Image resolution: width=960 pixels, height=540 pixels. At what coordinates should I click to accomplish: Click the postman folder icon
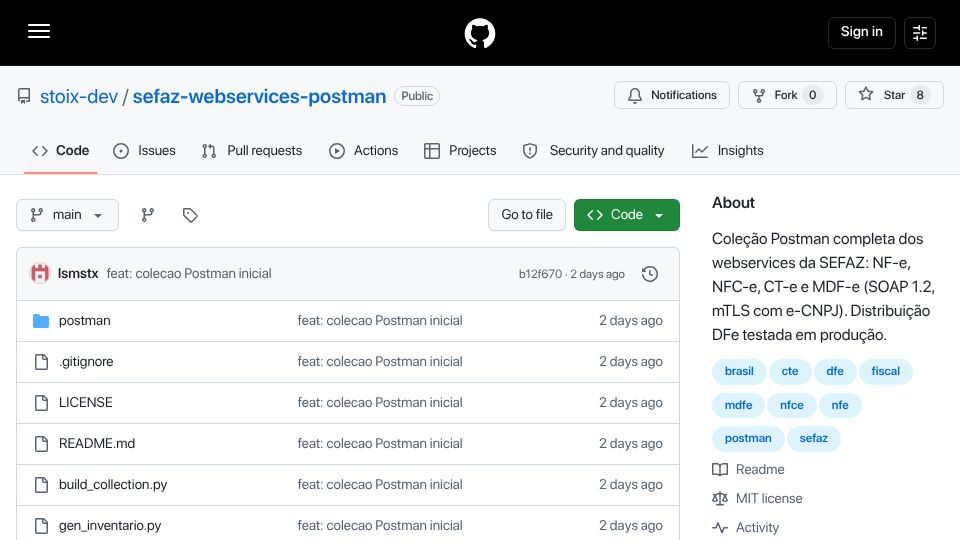click(x=41, y=321)
